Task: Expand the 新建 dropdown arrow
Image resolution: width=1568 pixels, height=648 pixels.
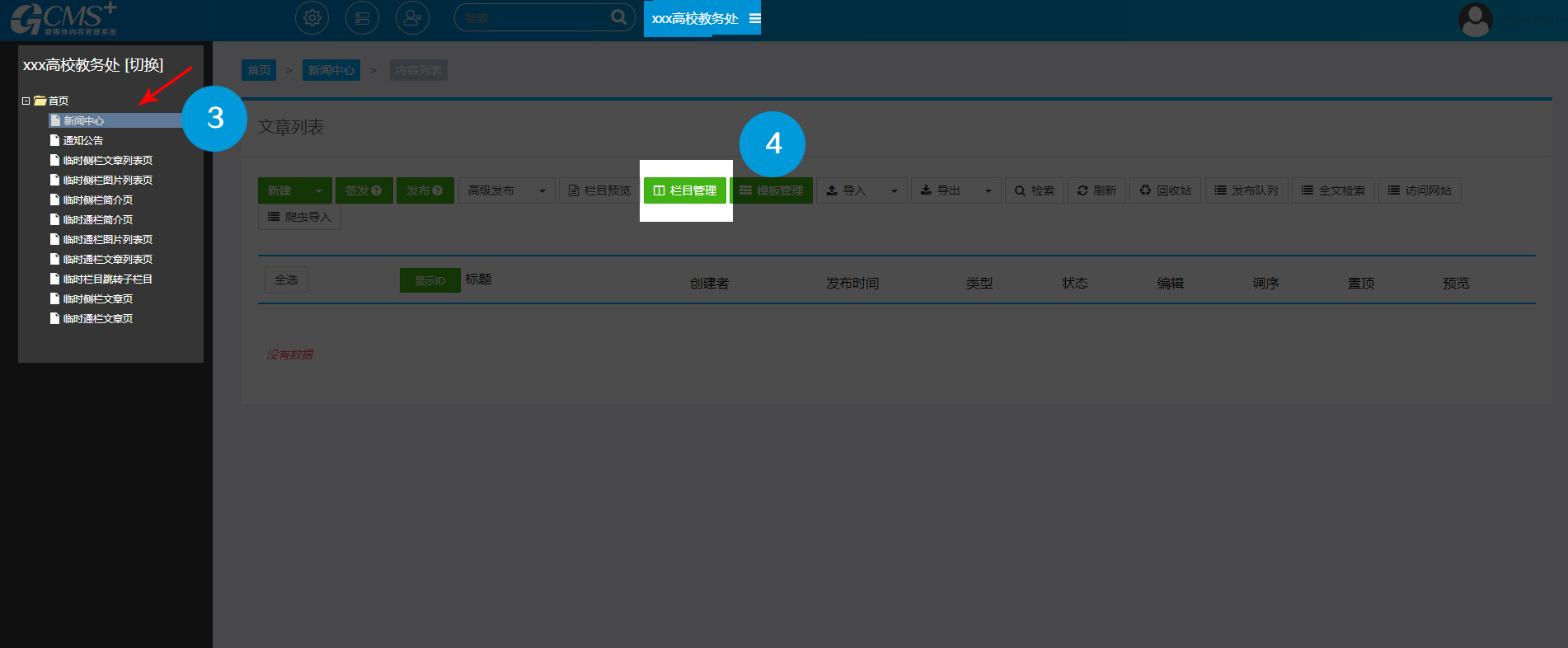Action: (319, 190)
